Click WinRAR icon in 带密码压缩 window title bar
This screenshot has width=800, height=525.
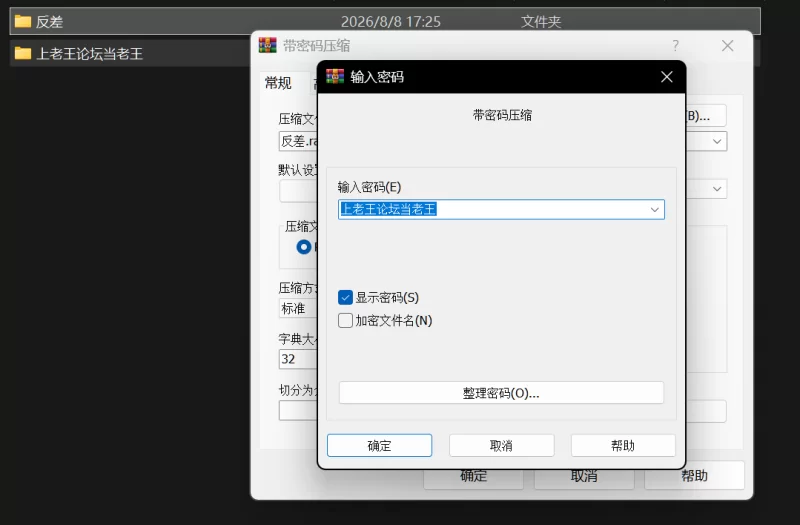(x=267, y=45)
